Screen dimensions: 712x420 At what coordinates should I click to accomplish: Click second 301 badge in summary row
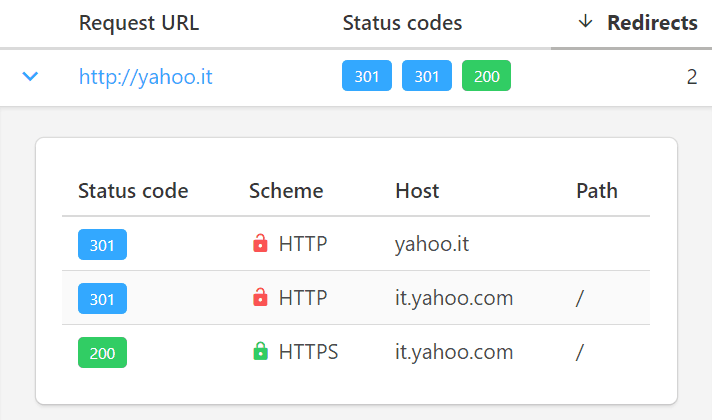point(427,75)
